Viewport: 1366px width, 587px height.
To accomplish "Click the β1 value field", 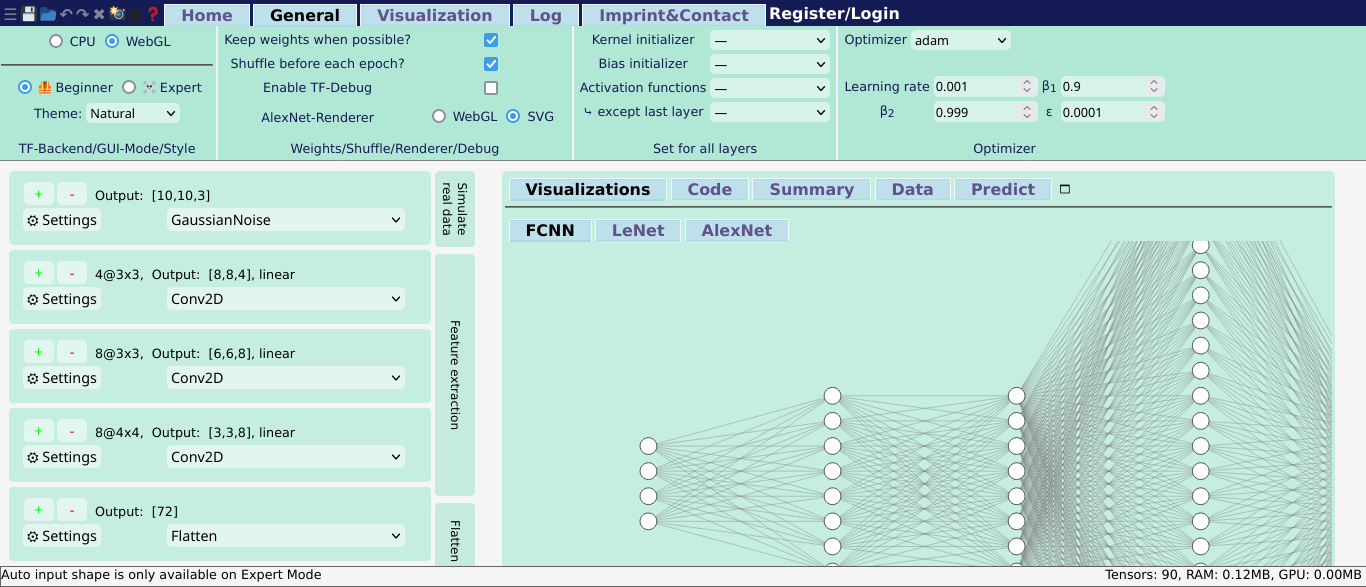I will (1112, 87).
